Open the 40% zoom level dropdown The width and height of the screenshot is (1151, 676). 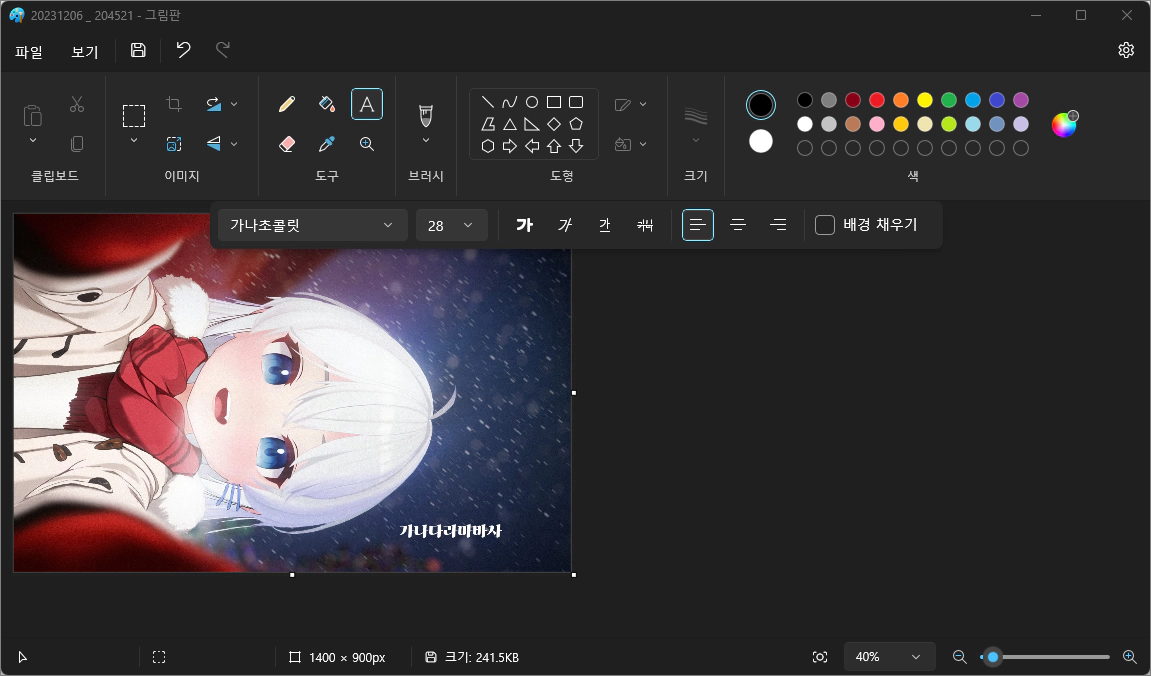point(890,657)
